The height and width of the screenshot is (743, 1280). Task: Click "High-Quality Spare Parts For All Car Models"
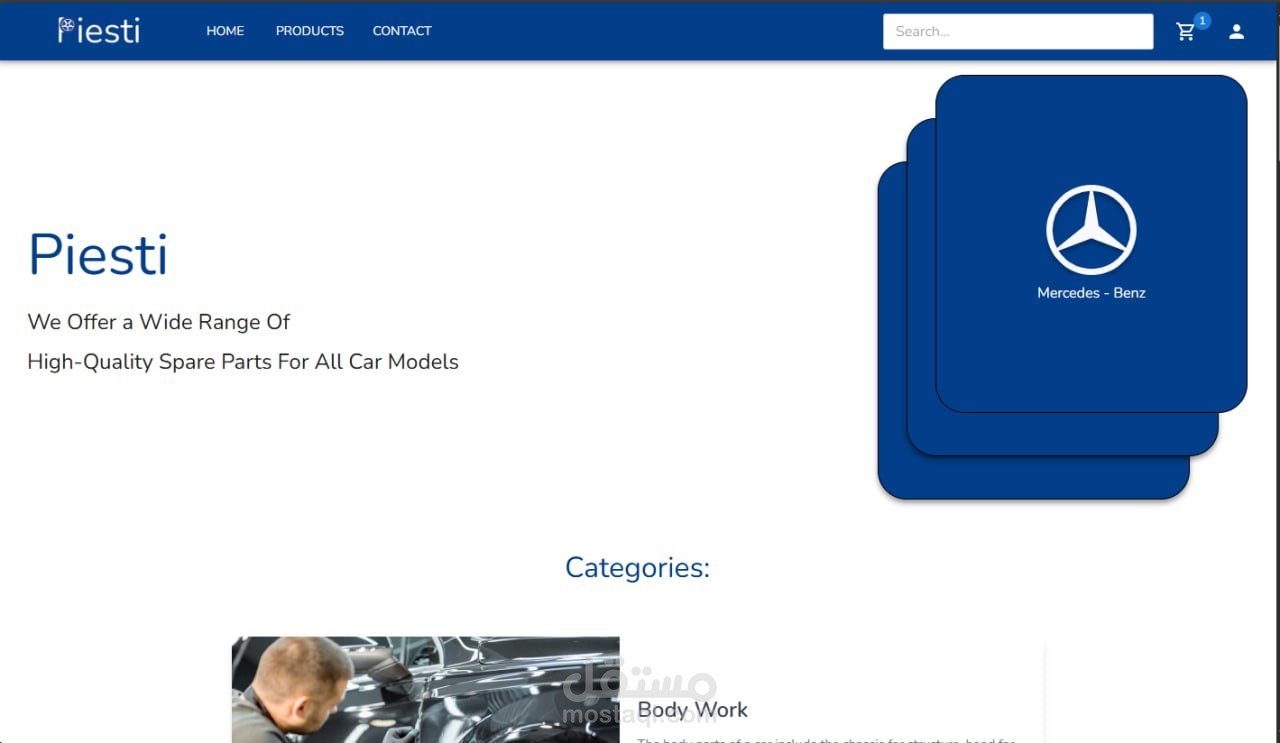click(243, 362)
